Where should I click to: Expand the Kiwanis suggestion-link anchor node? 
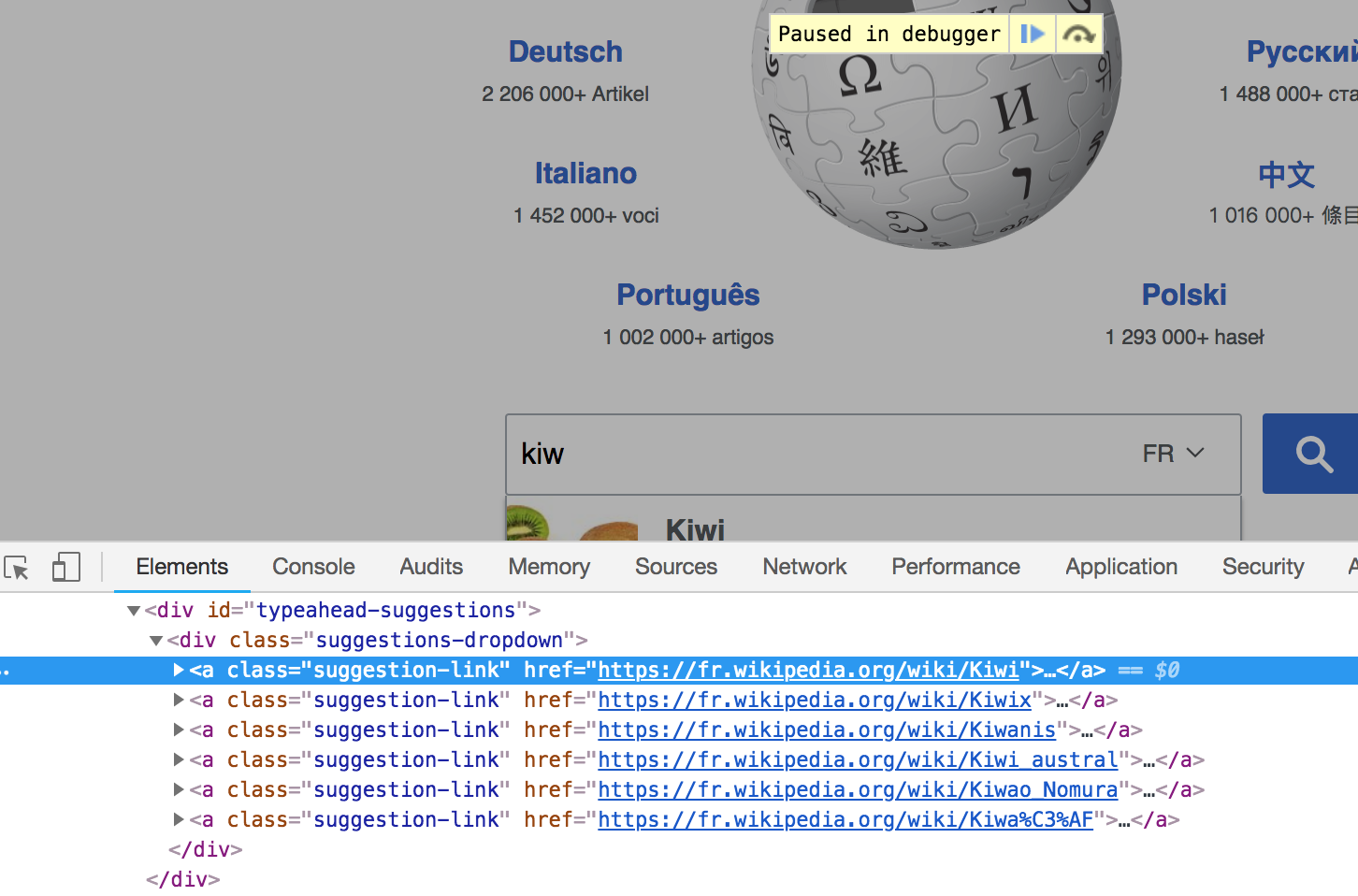[179, 730]
